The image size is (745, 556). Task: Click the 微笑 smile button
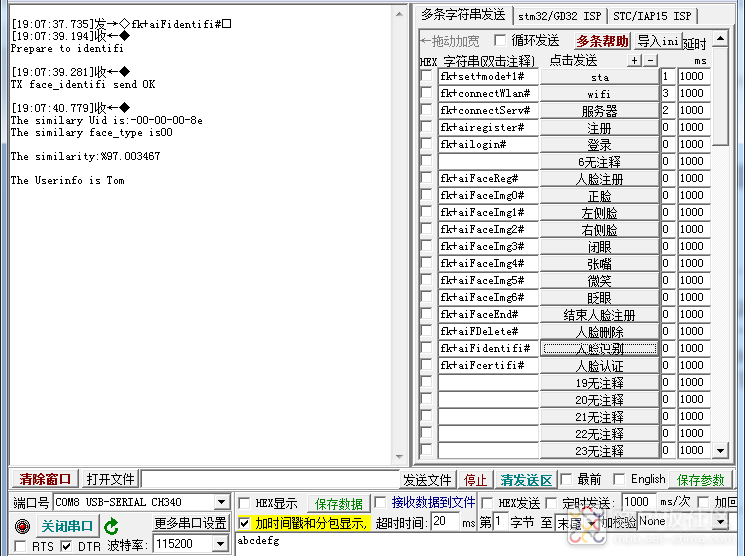[599, 281]
